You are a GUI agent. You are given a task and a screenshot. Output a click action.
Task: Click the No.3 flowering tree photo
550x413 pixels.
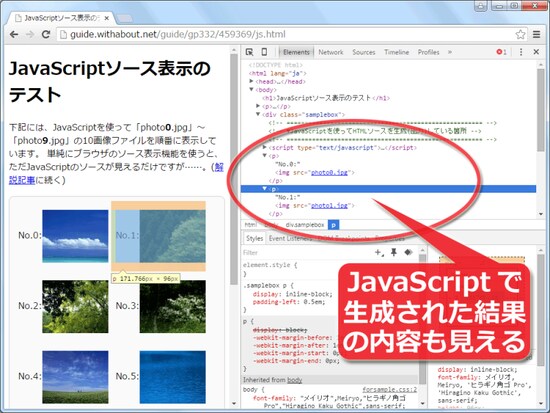coord(172,306)
